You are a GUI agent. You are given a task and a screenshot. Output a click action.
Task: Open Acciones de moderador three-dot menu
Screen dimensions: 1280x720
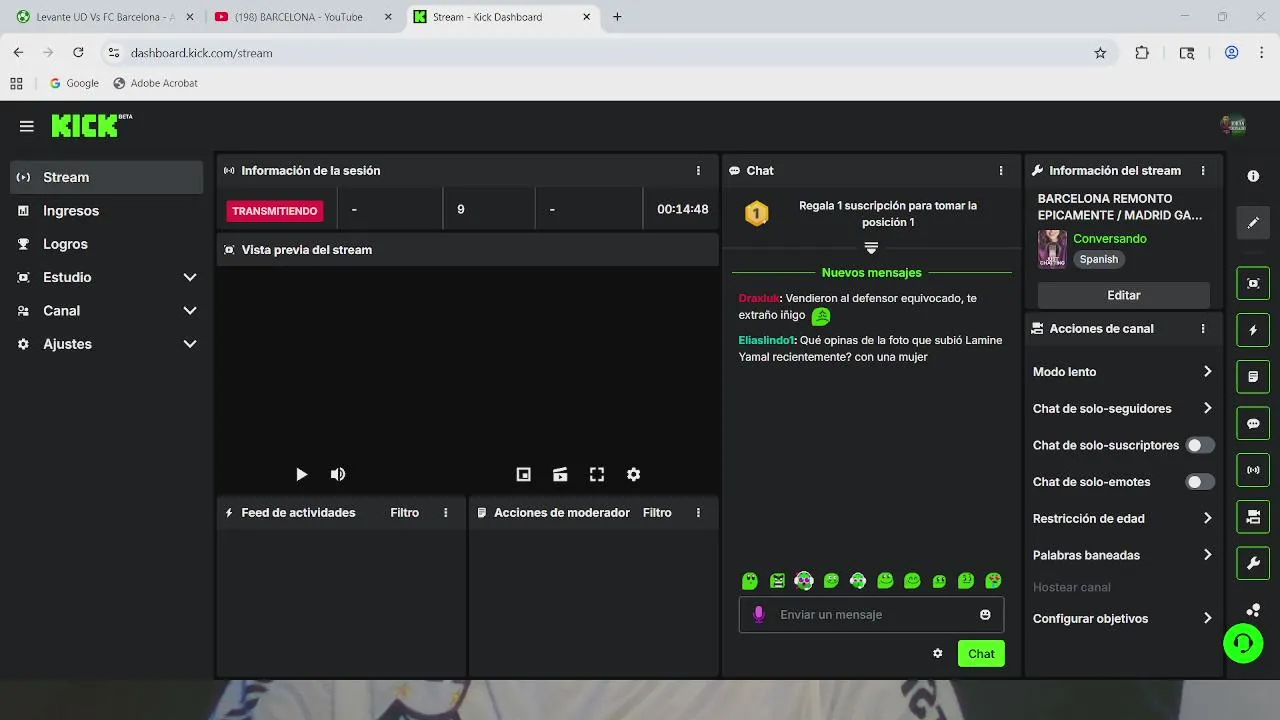698,513
